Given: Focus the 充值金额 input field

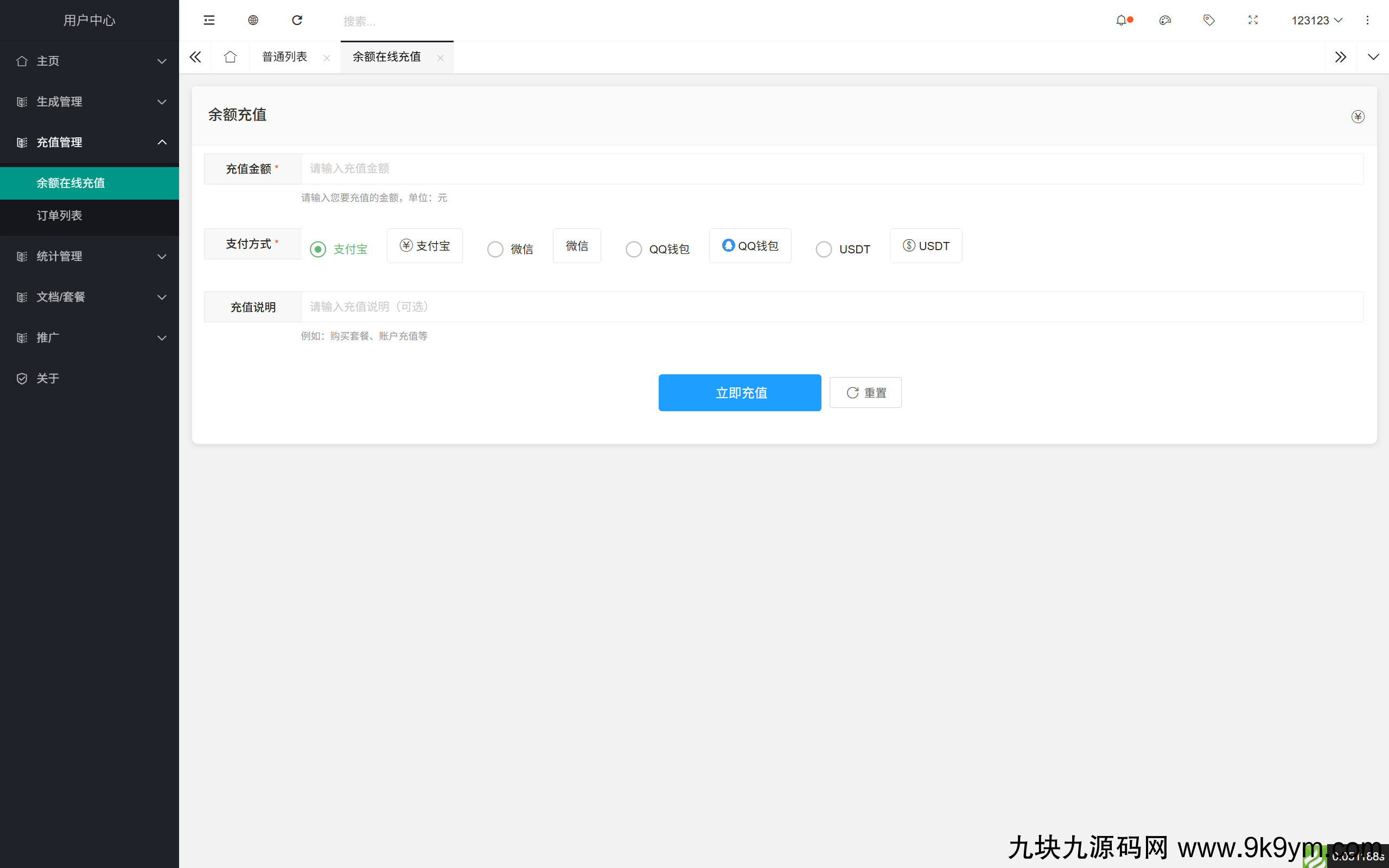Looking at the screenshot, I should [832, 169].
